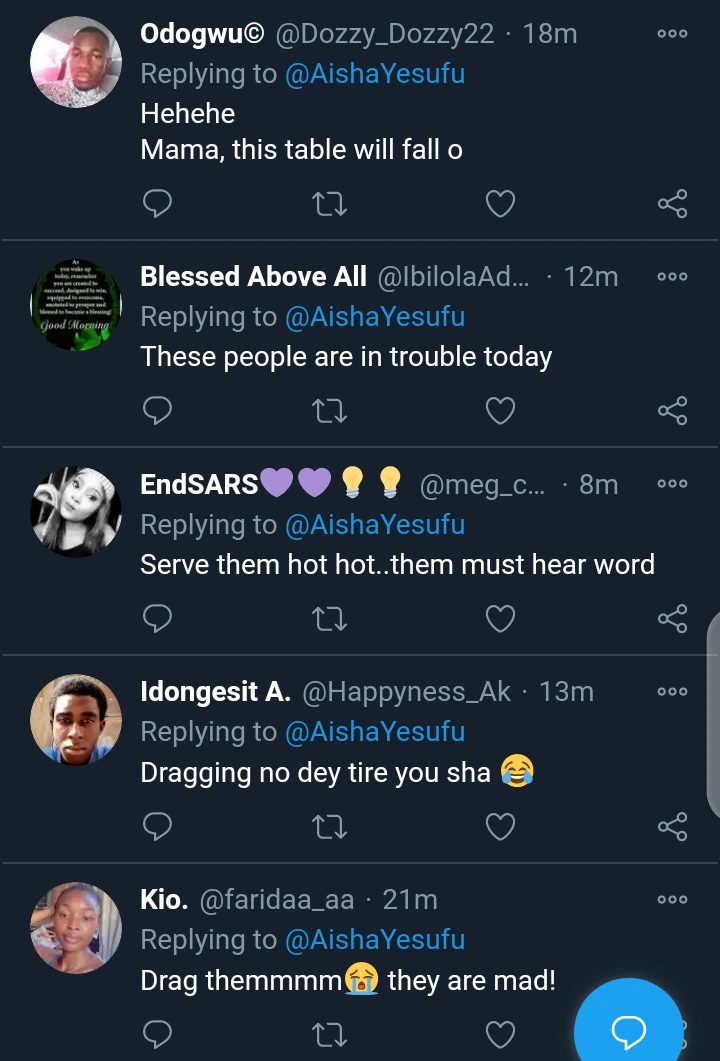Reply to Idongesit A.'s tweet
This screenshot has height=1061, width=720.
coord(158,827)
